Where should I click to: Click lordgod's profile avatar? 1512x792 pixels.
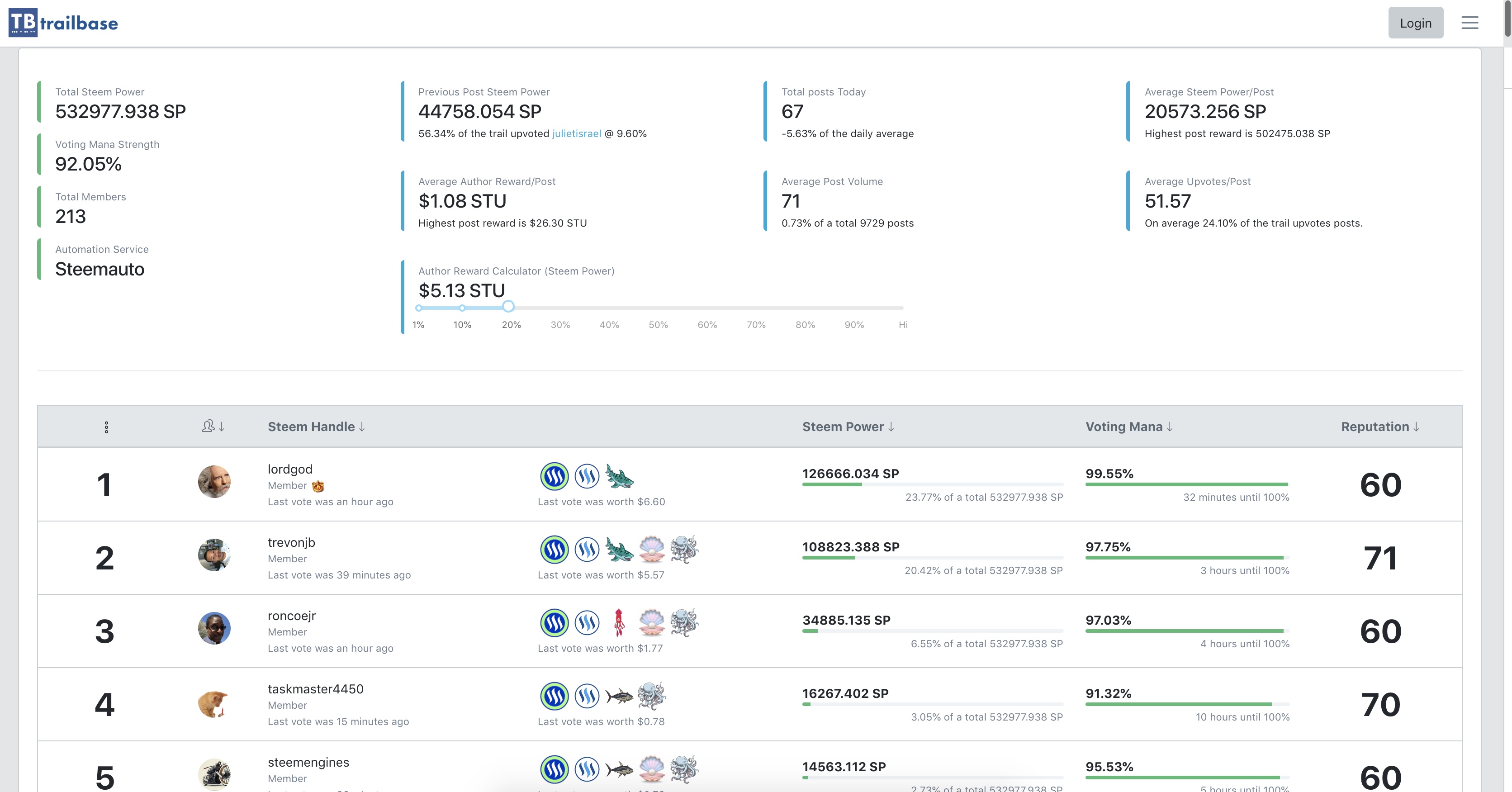click(214, 482)
